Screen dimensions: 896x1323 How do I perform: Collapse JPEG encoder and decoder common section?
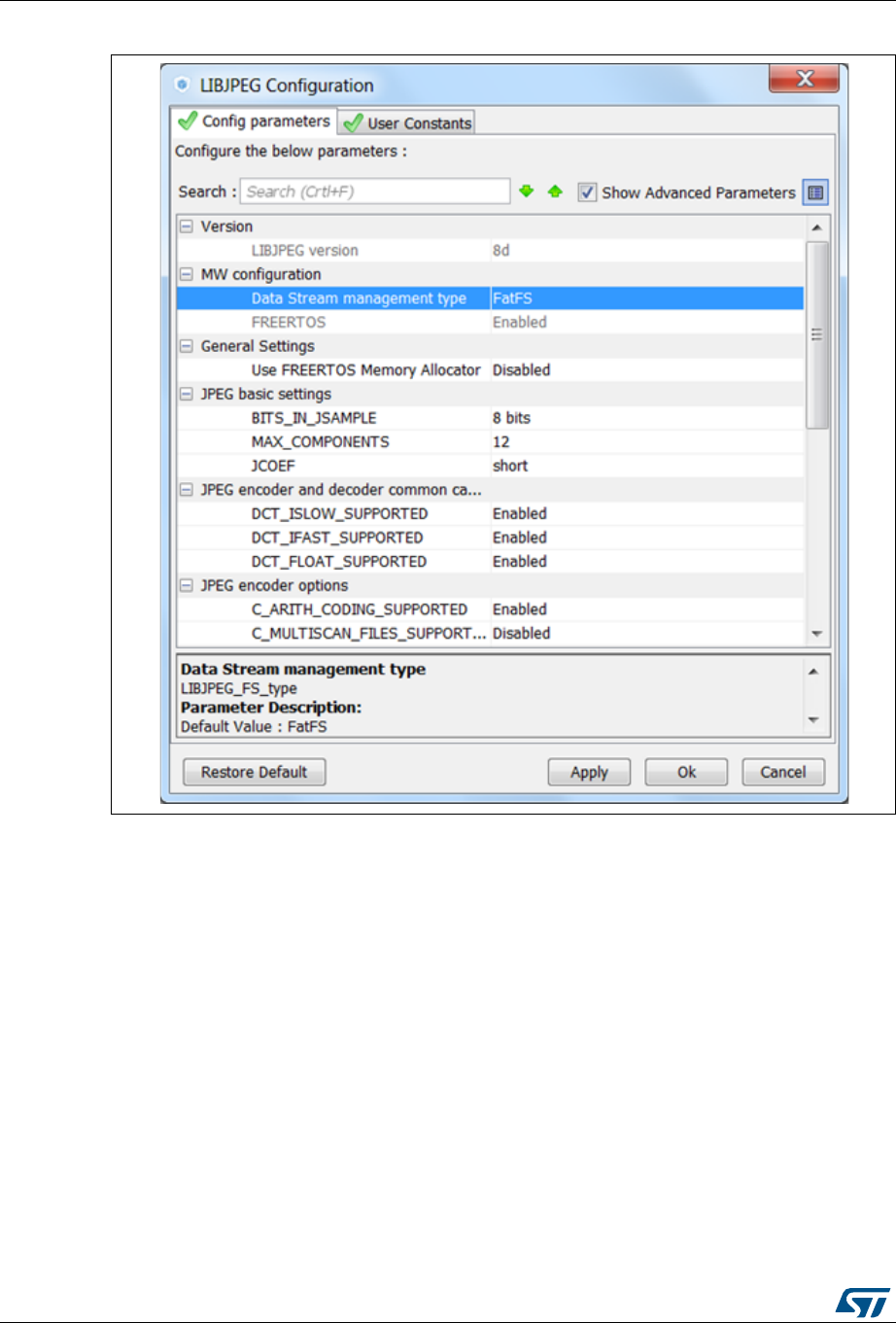click(x=186, y=490)
